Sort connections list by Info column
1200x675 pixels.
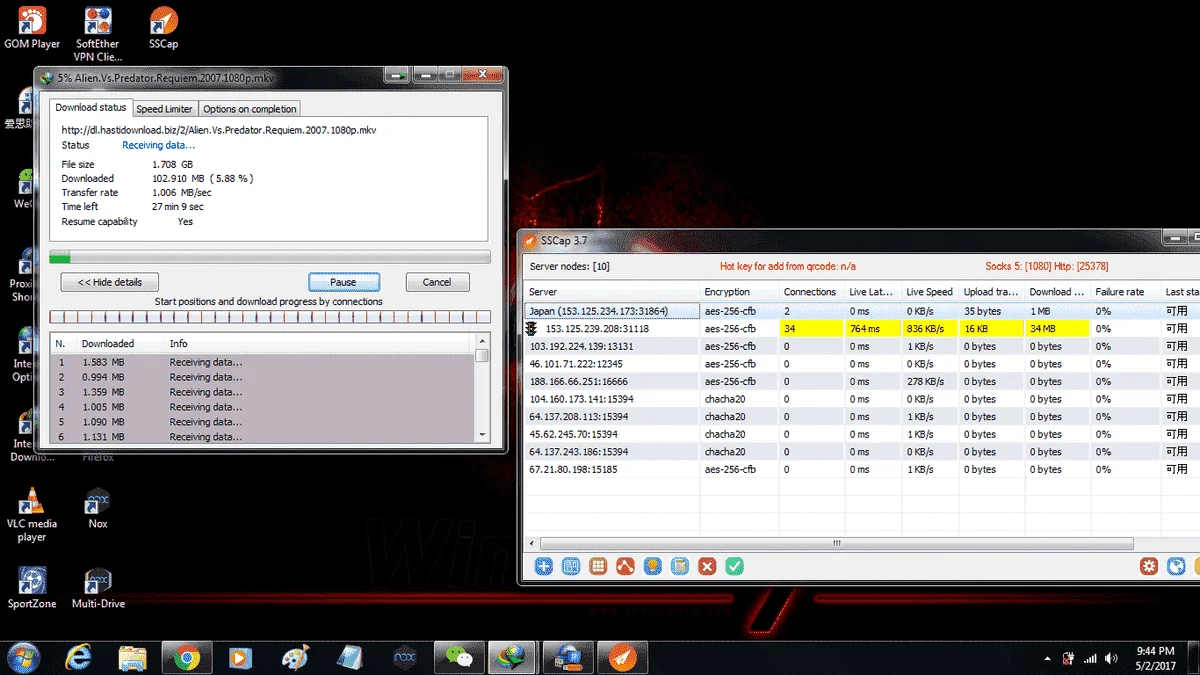click(318, 343)
